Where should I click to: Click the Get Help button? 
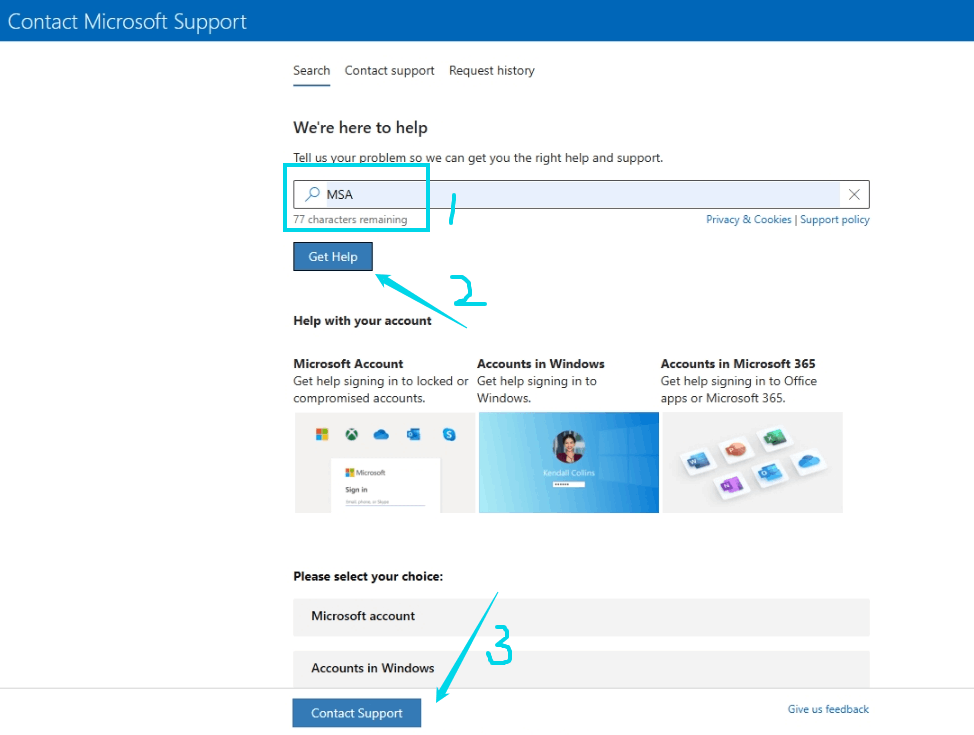(x=332, y=256)
